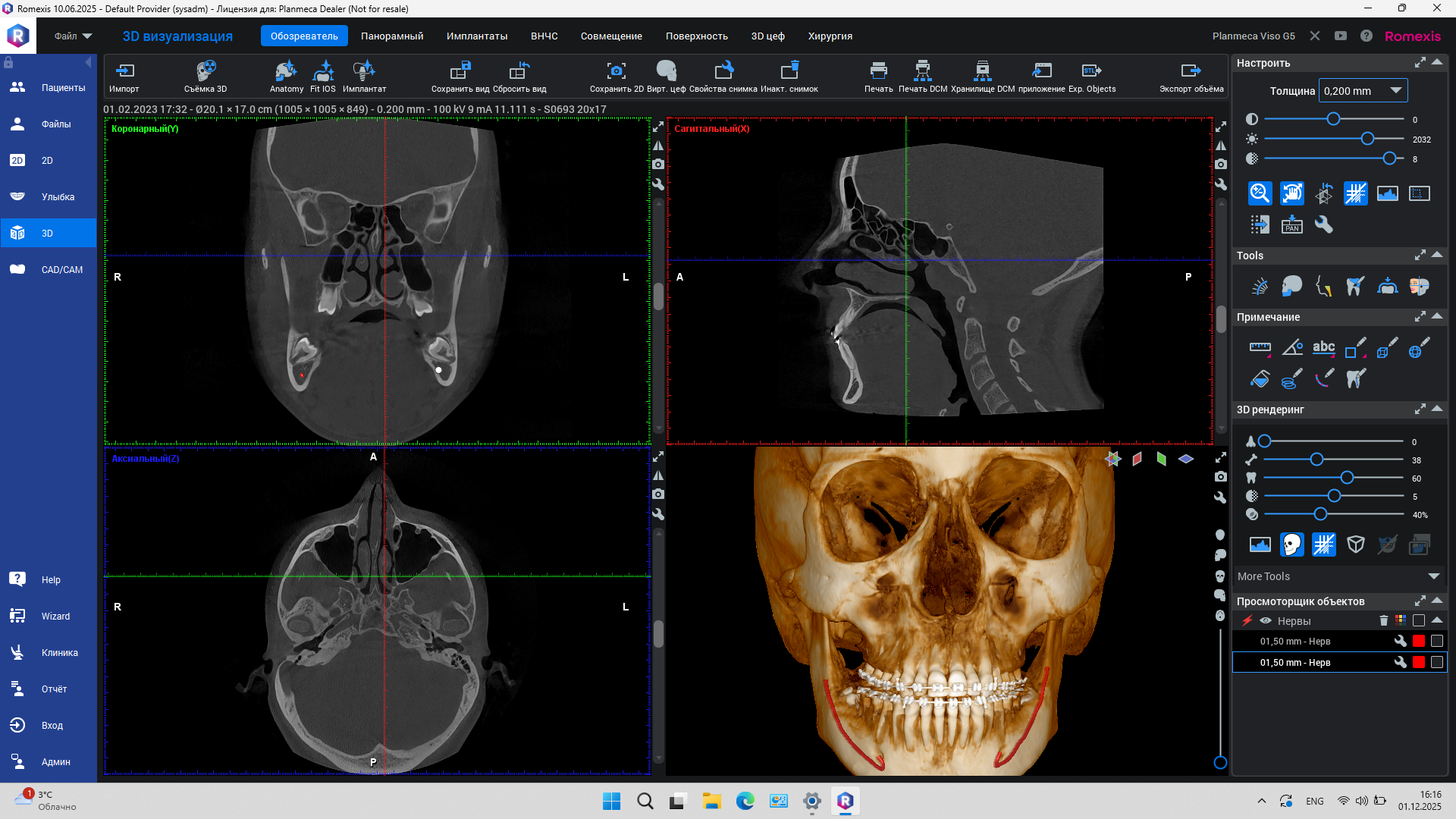The width and height of the screenshot is (1456, 819).
Task: Delete nerves with the trash icon
Action: point(1383,621)
